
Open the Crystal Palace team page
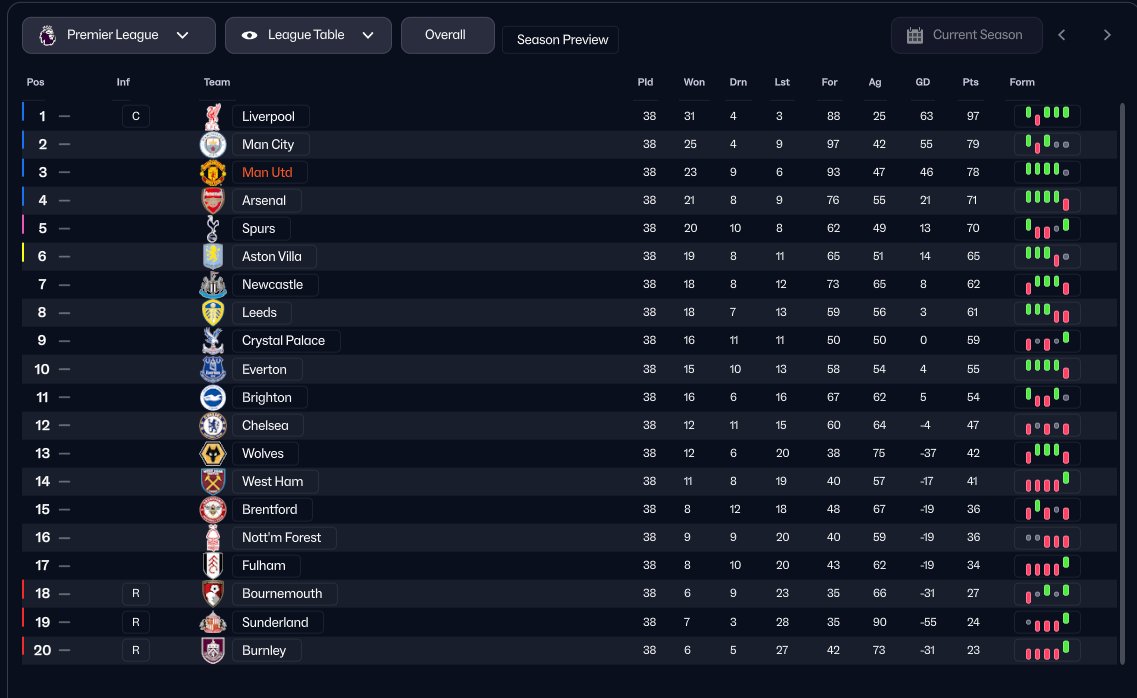[283, 340]
